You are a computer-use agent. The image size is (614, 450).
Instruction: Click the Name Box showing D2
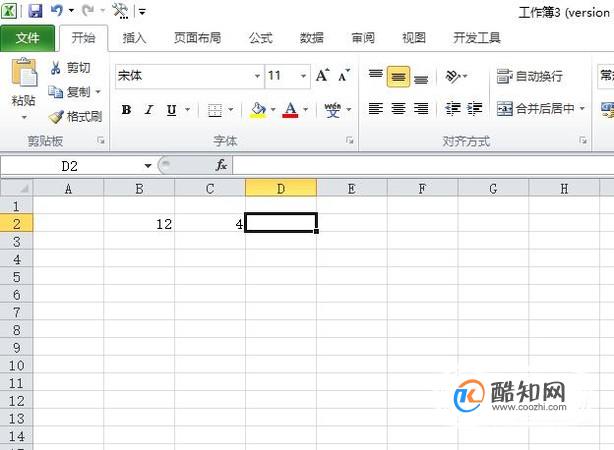tap(70, 166)
